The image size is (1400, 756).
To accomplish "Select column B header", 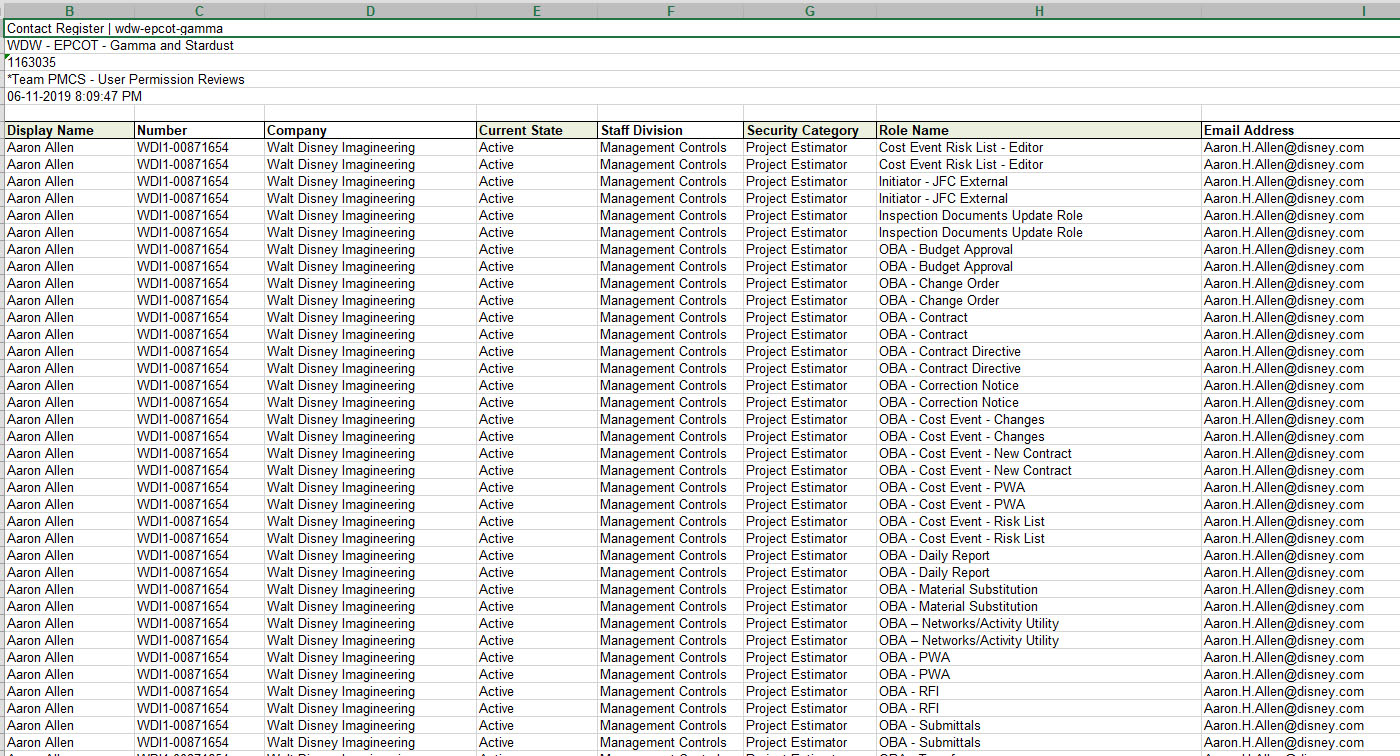I will point(69,11).
